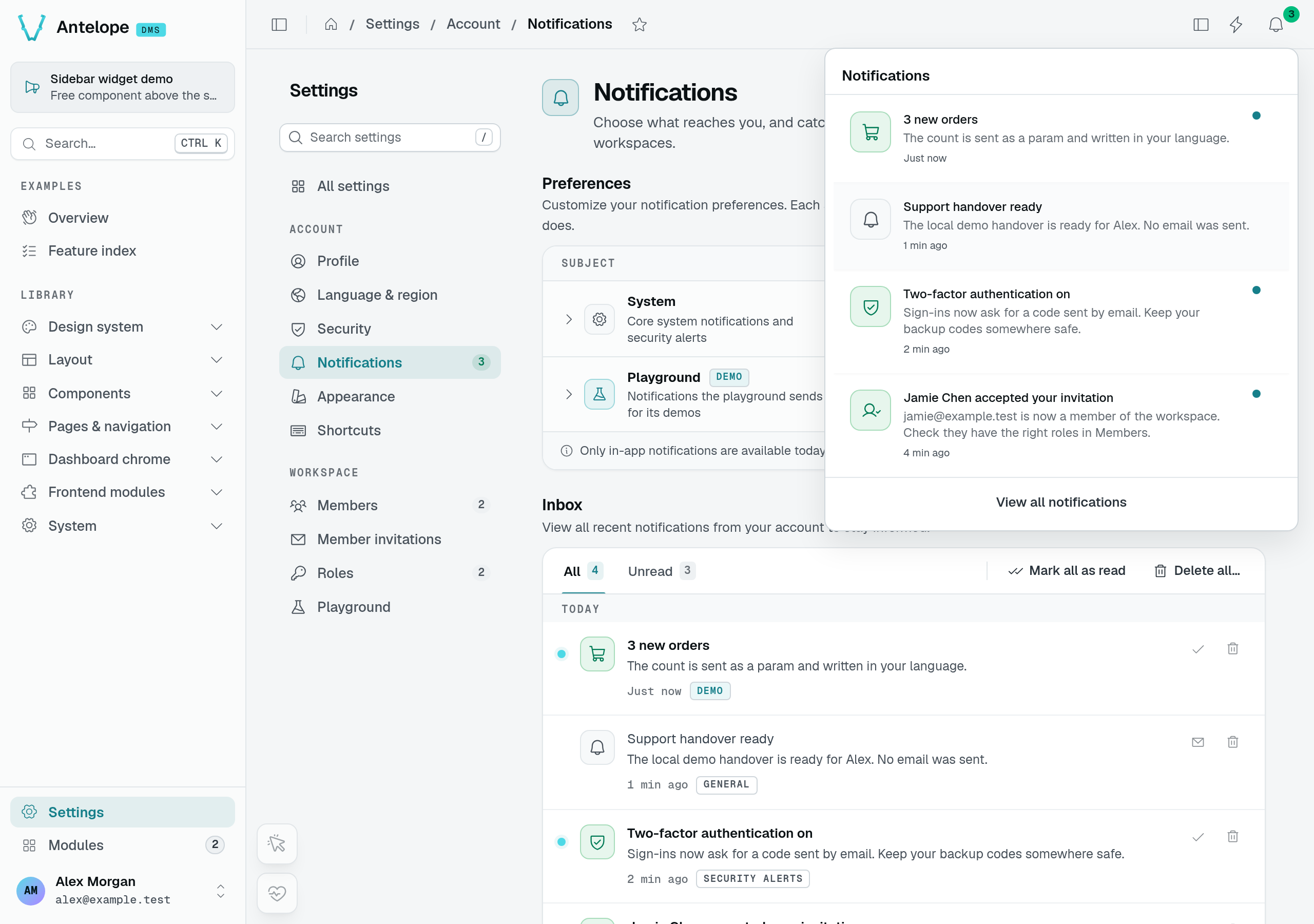The height and width of the screenshot is (924, 1314).
Task: Click the Antelope logo
Action: pos(31,27)
